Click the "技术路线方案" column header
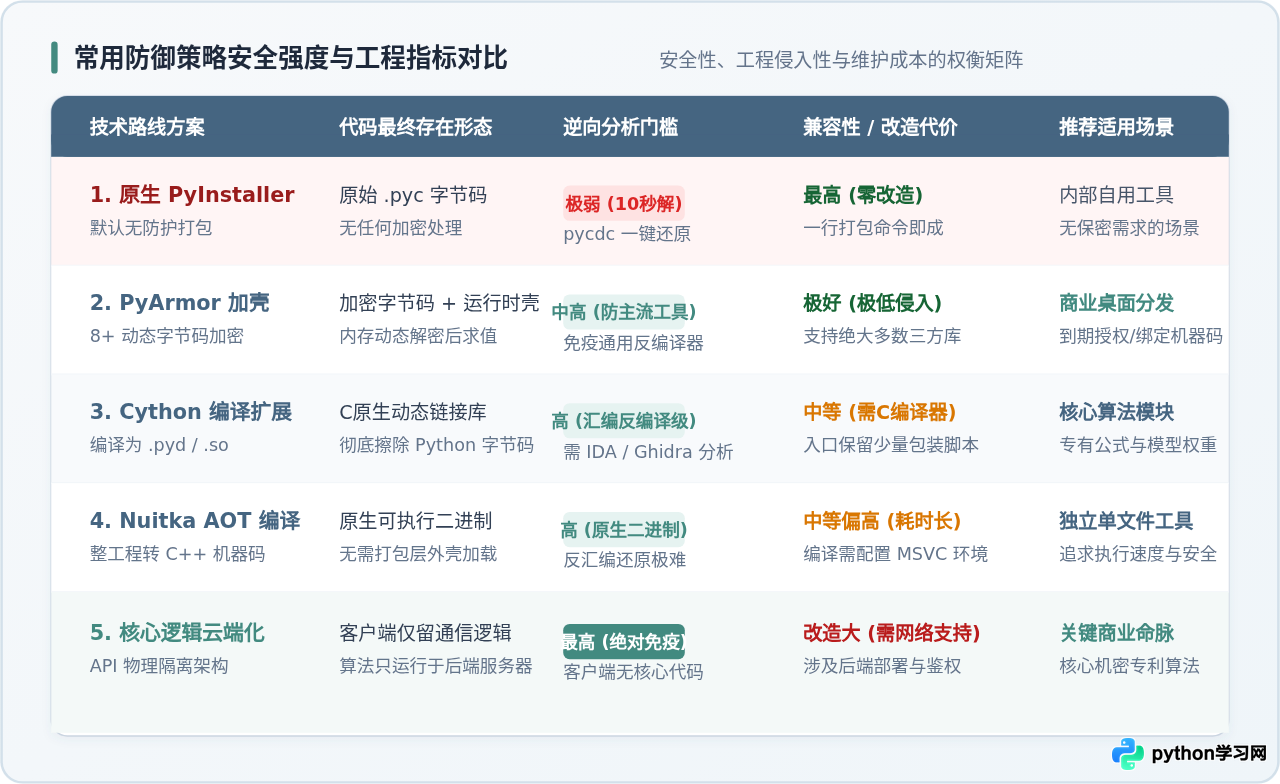 pos(147,127)
